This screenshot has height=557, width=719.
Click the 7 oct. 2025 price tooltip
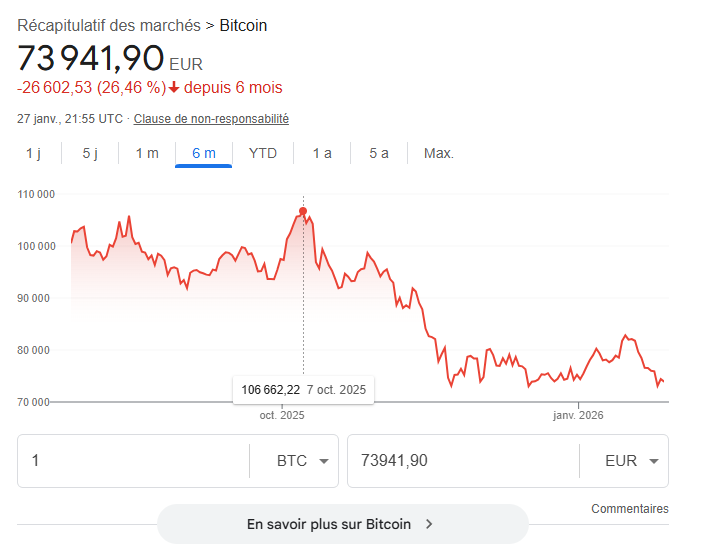pyautogui.click(x=303, y=389)
